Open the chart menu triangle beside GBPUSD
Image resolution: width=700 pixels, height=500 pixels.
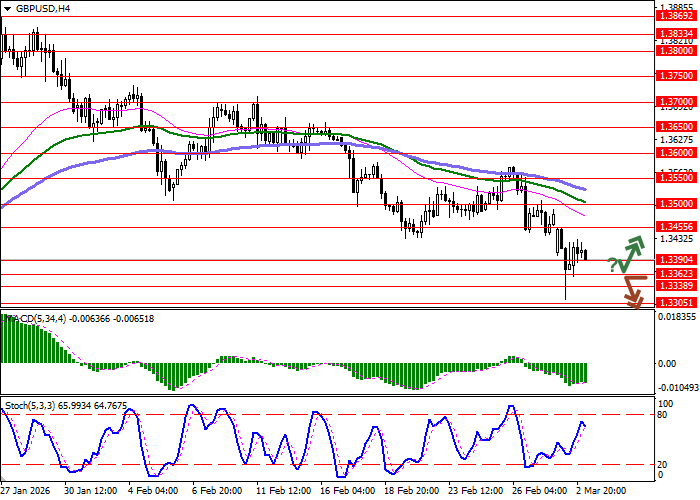point(5,8)
